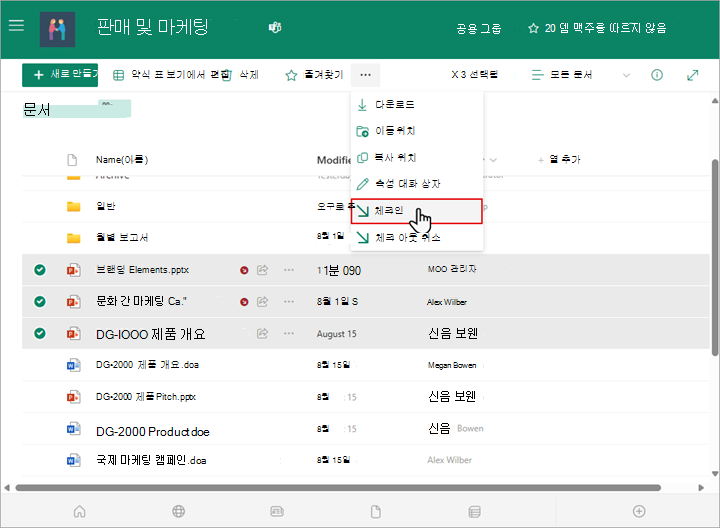This screenshot has width=720, height=528.
Task: Click the August 15 modified date cell
Action: point(336,334)
